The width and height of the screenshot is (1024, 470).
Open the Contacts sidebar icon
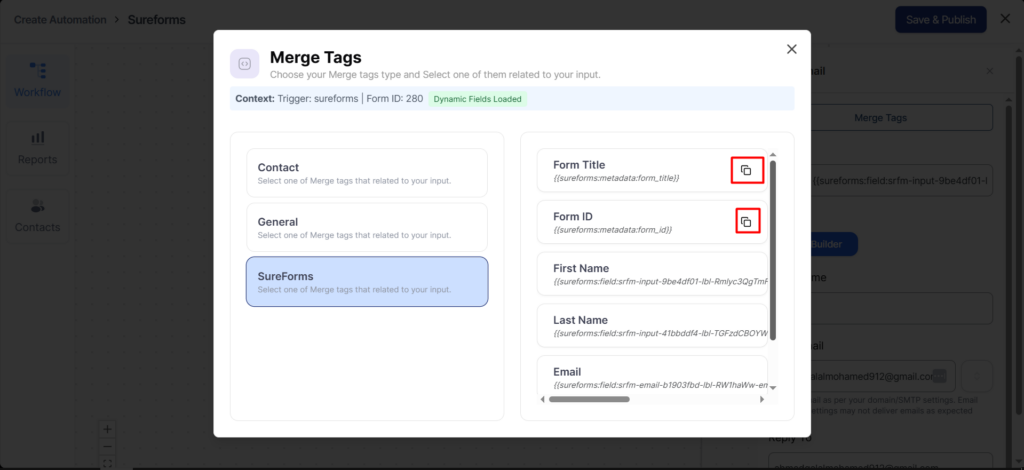point(37,215)
